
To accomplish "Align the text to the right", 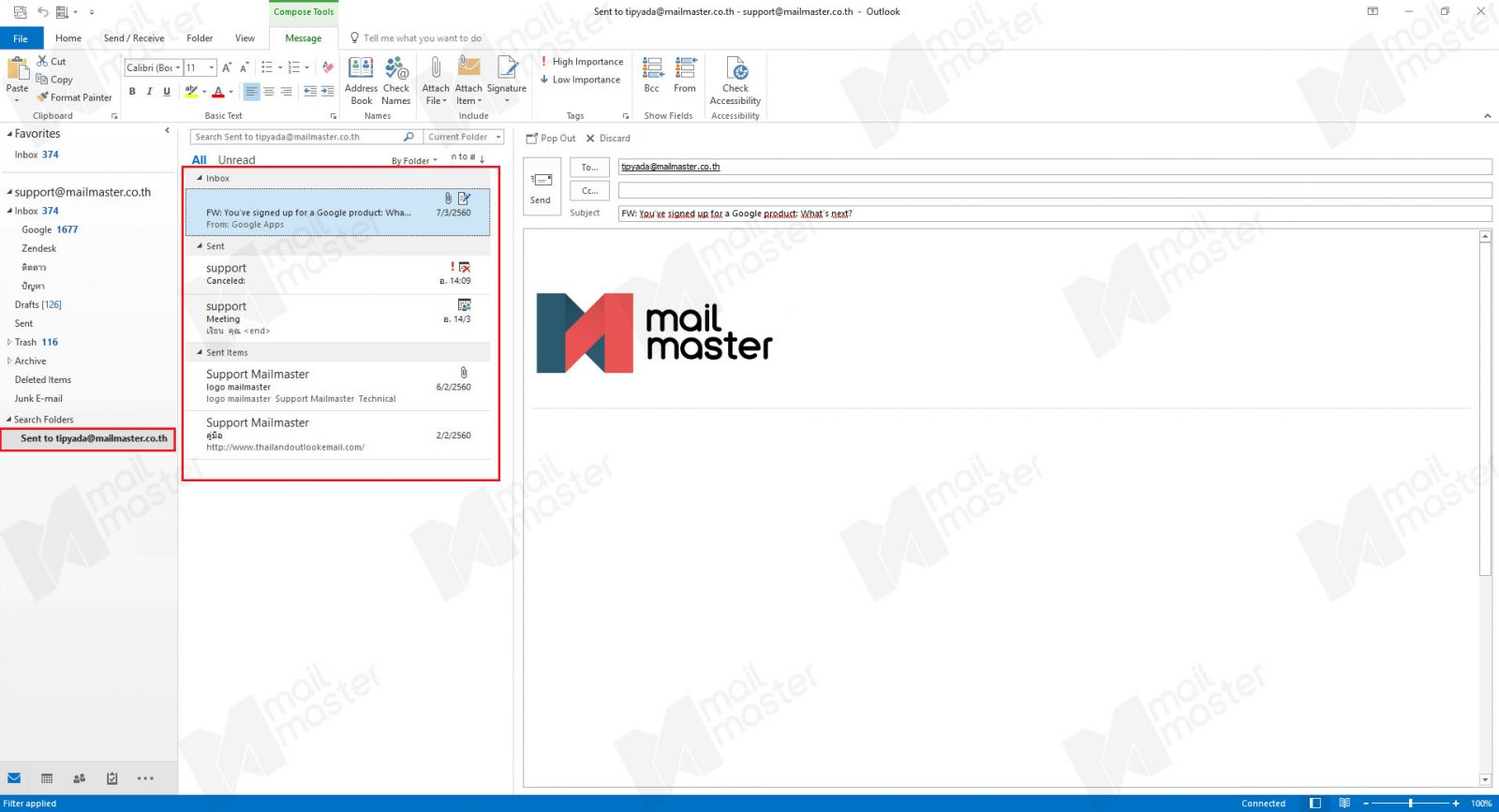I will (286, 92).
